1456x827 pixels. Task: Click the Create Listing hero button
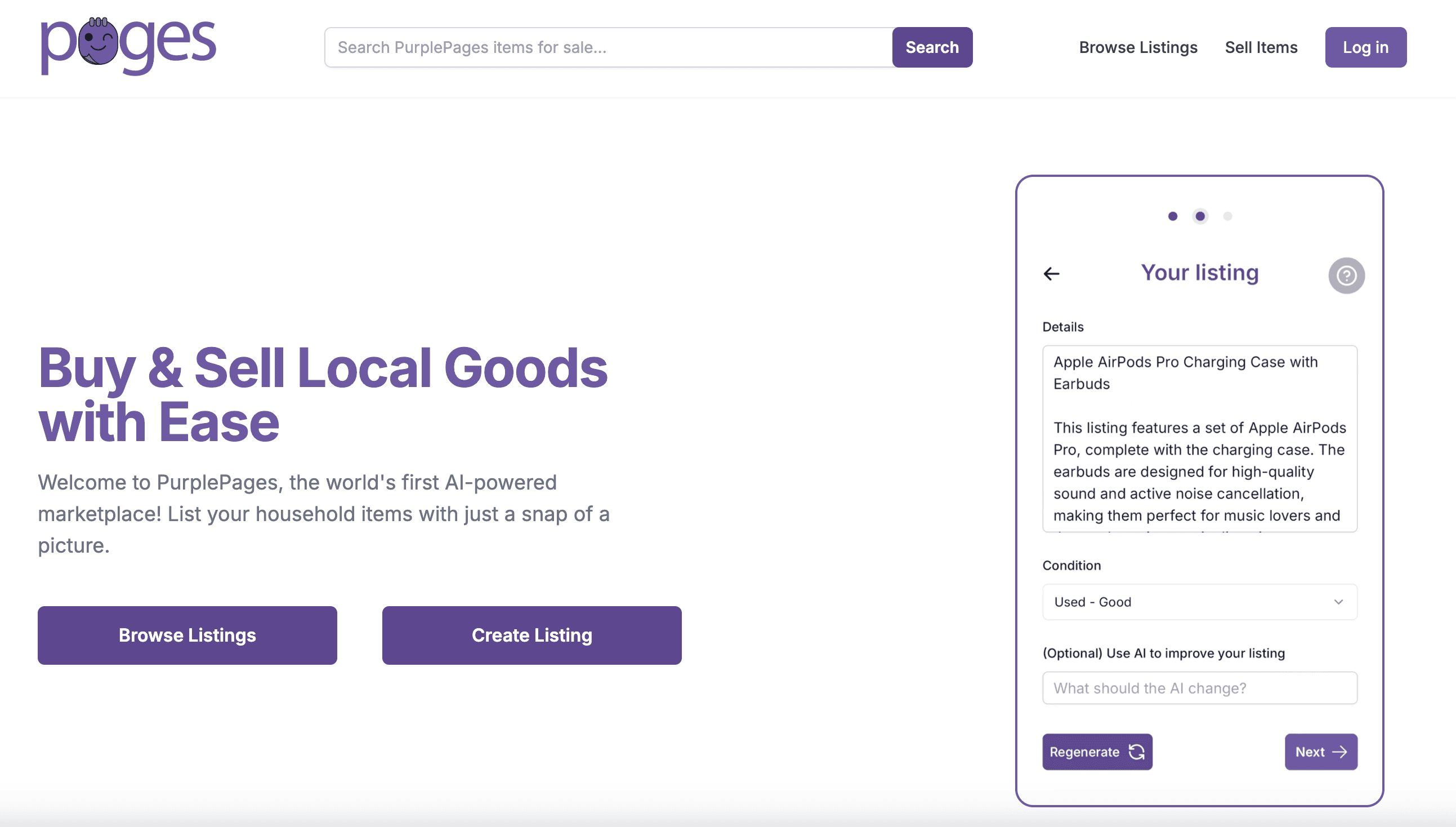[x=532, y=635]
